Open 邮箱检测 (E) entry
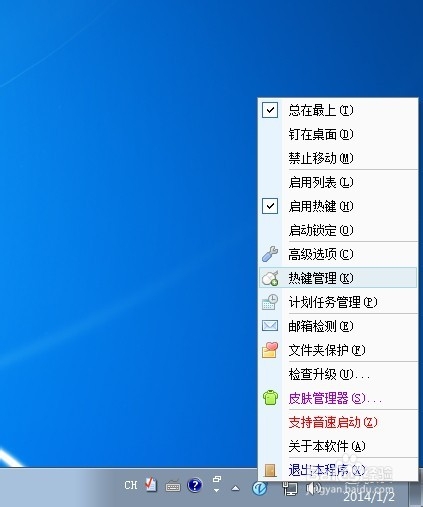 tap(338, 326)
